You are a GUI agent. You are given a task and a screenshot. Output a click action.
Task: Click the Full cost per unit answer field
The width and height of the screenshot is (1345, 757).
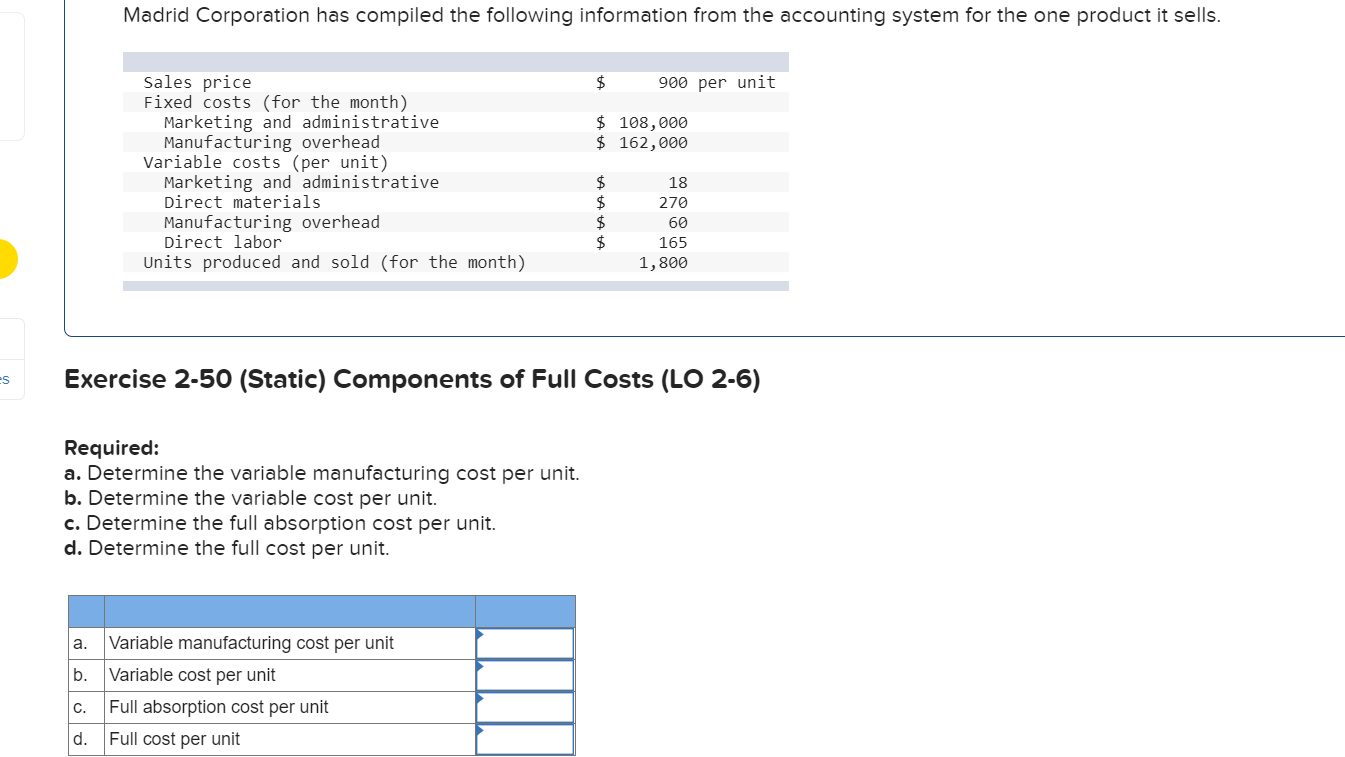pyautogui.click(x=525, y=739)
